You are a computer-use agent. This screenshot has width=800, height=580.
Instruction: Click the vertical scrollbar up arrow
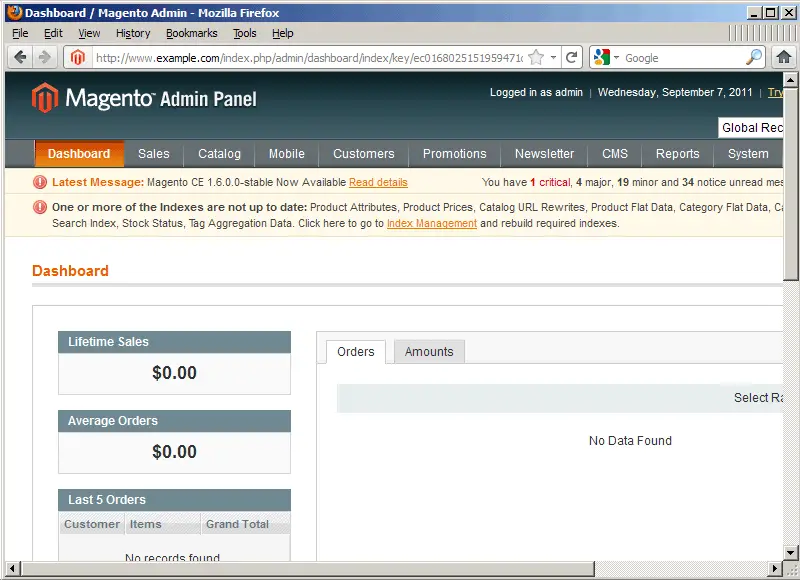(790, 80)
